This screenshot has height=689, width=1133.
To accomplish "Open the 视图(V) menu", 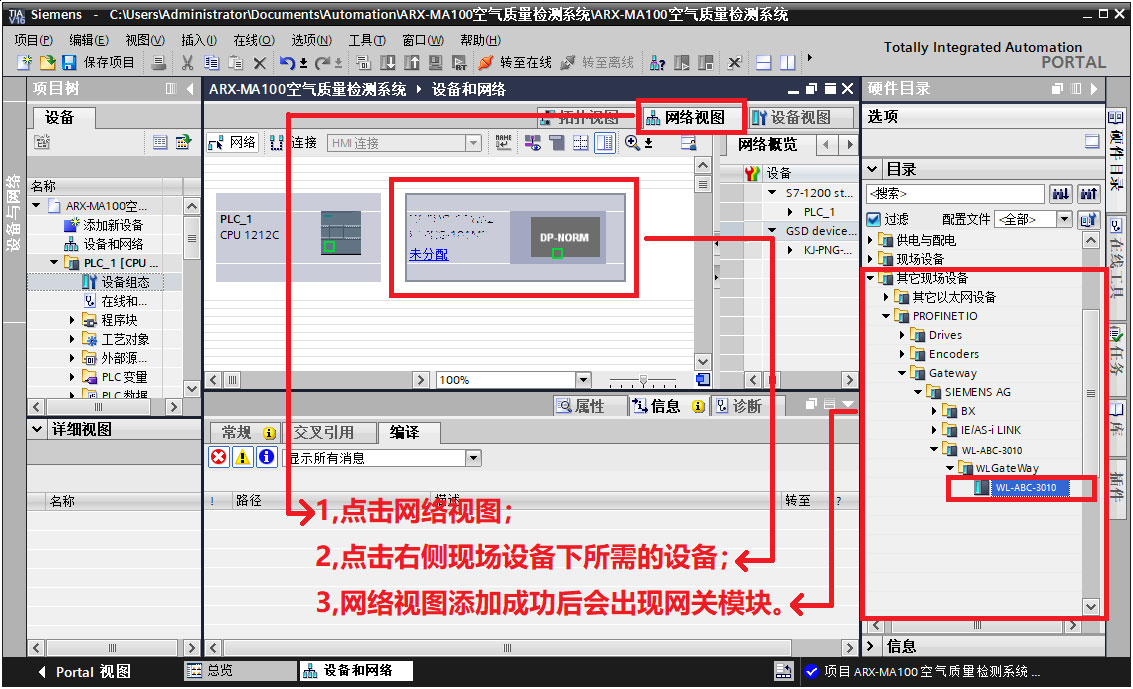I will (145, 40).
